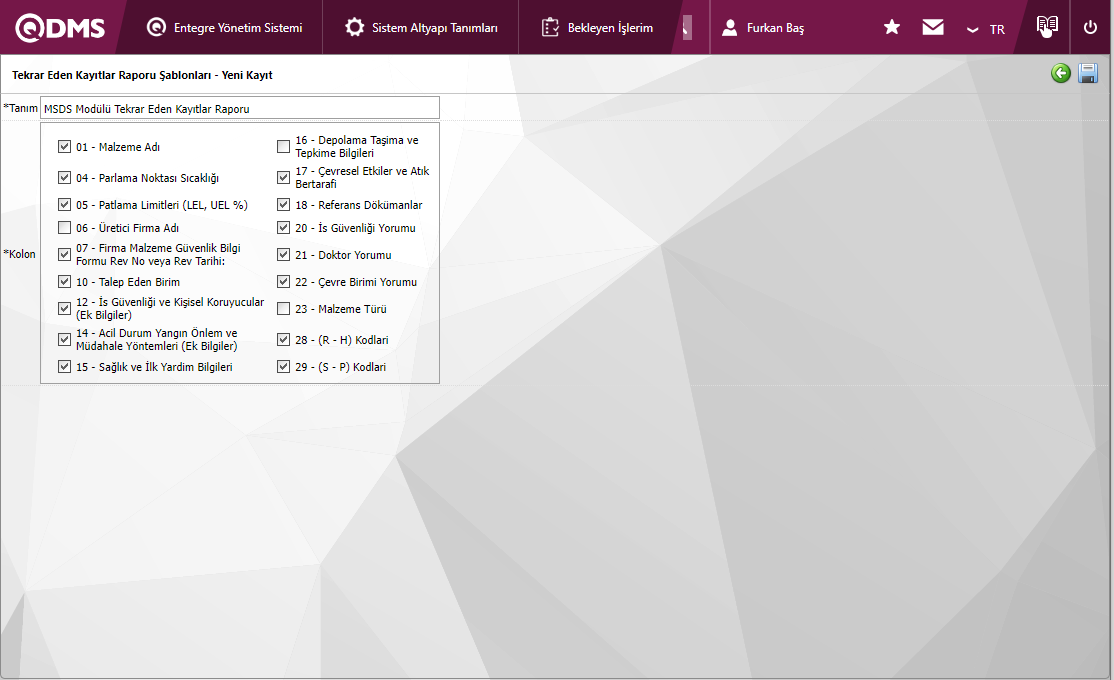
Task: Click the QDMS logo
Action: click(x=60, y=28)
